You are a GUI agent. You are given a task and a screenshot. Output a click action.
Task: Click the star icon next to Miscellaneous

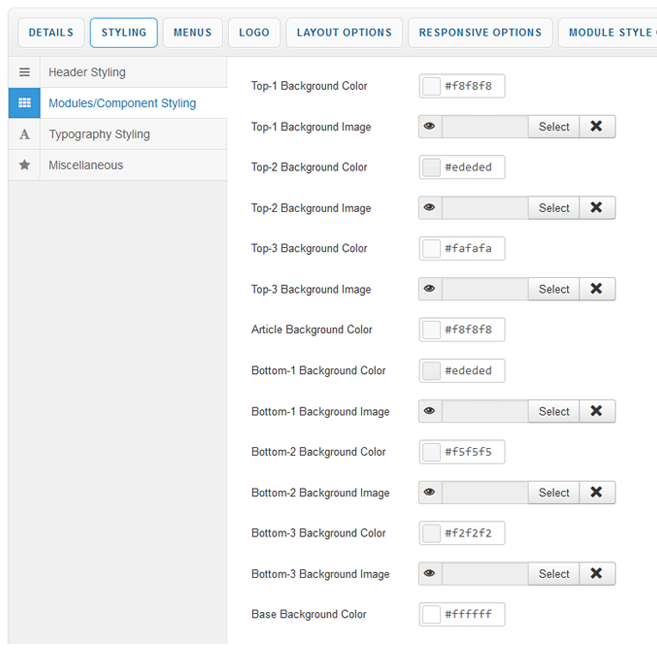pos(24,165)
